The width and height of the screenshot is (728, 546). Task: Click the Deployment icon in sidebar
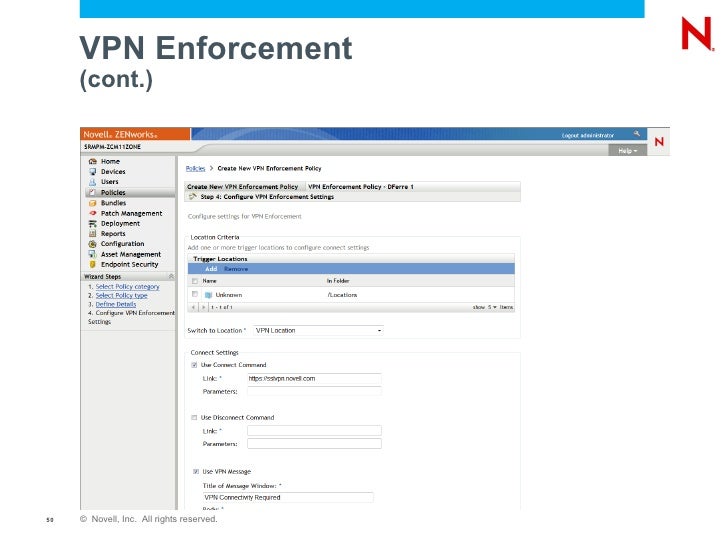pos(92,224)
